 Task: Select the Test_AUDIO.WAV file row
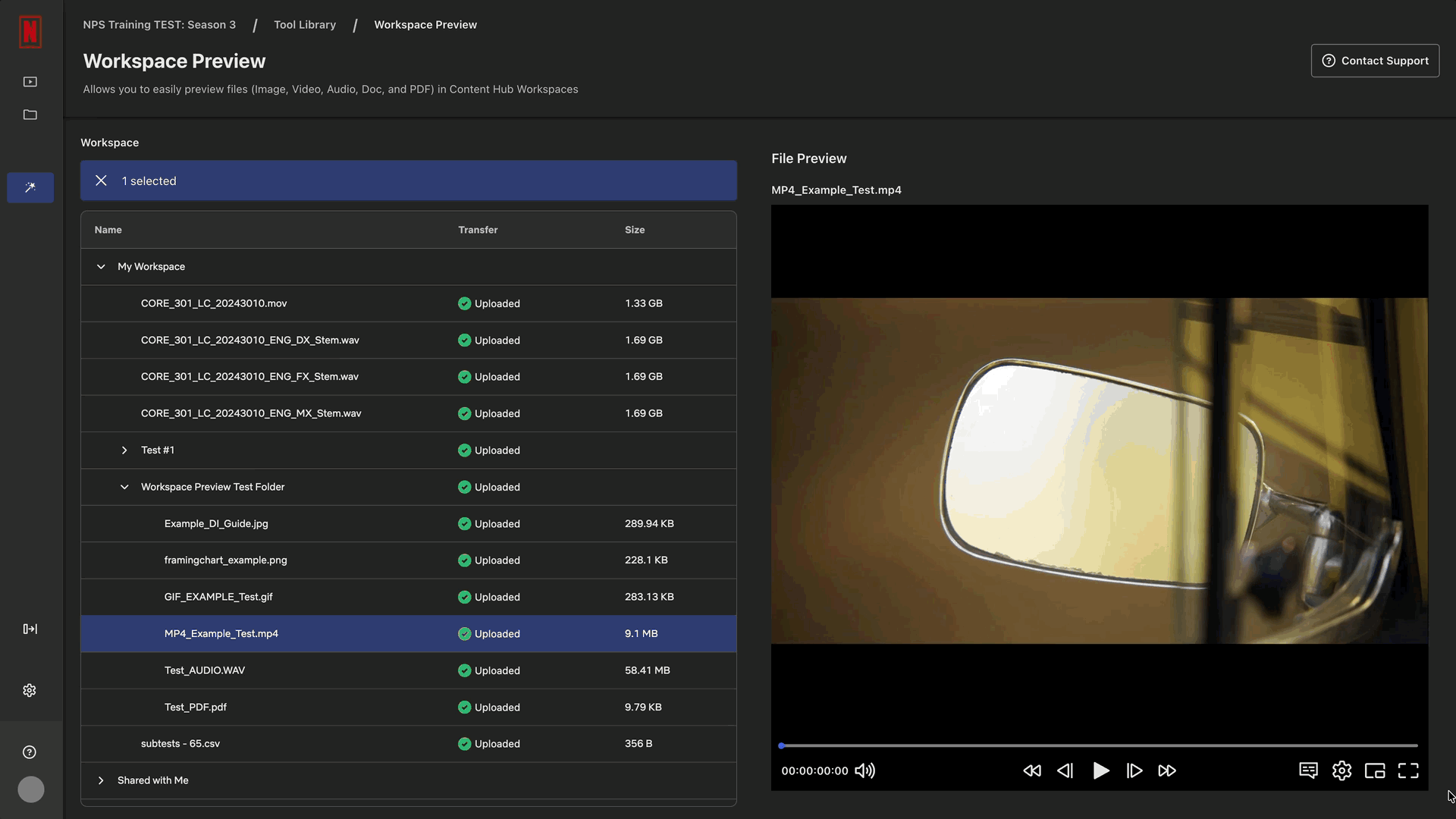[408, 670]
